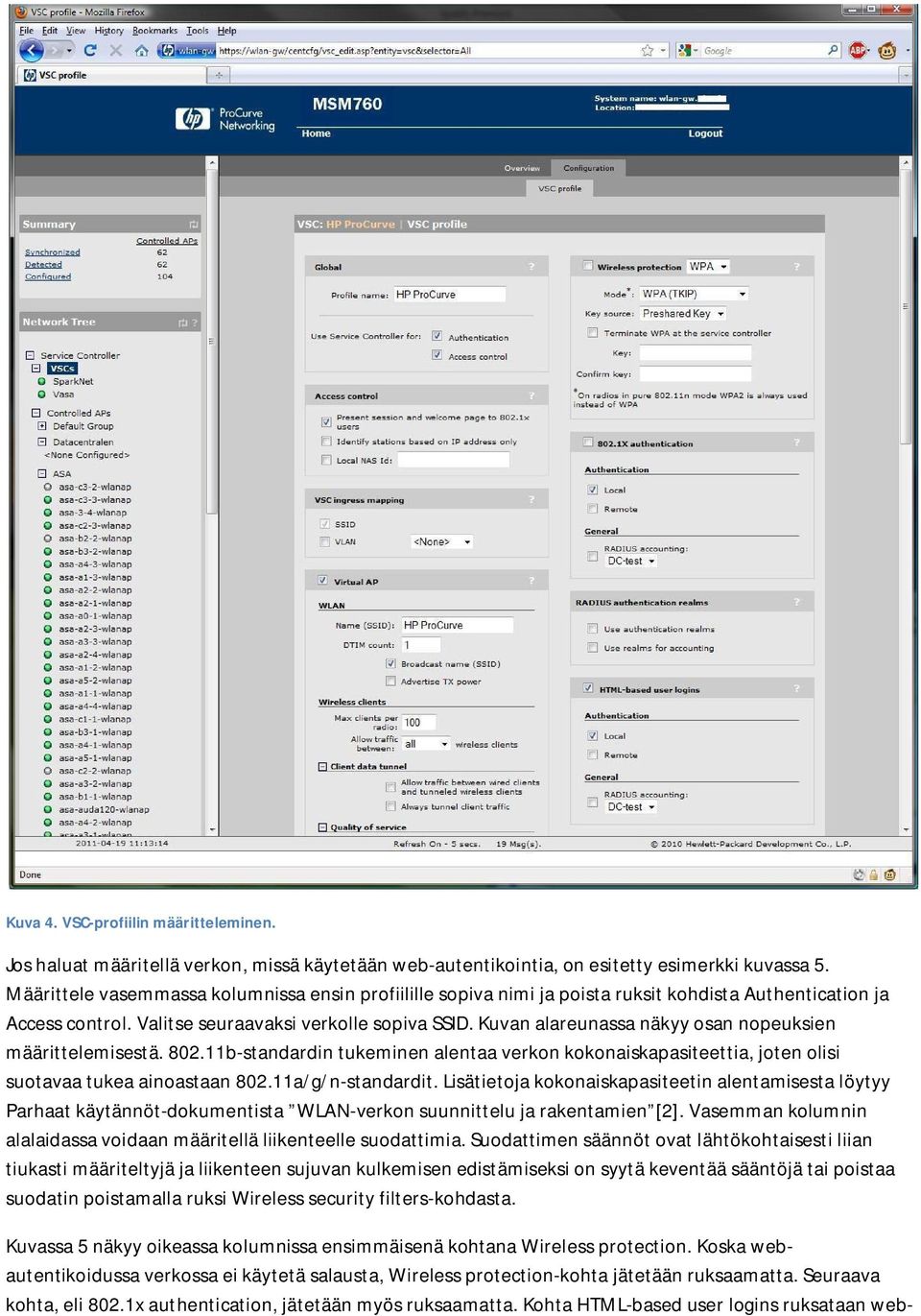
Task: Open DC-test dropdown under 802.1X authentication
Action: pyautogui.click(x=631, y=561)
